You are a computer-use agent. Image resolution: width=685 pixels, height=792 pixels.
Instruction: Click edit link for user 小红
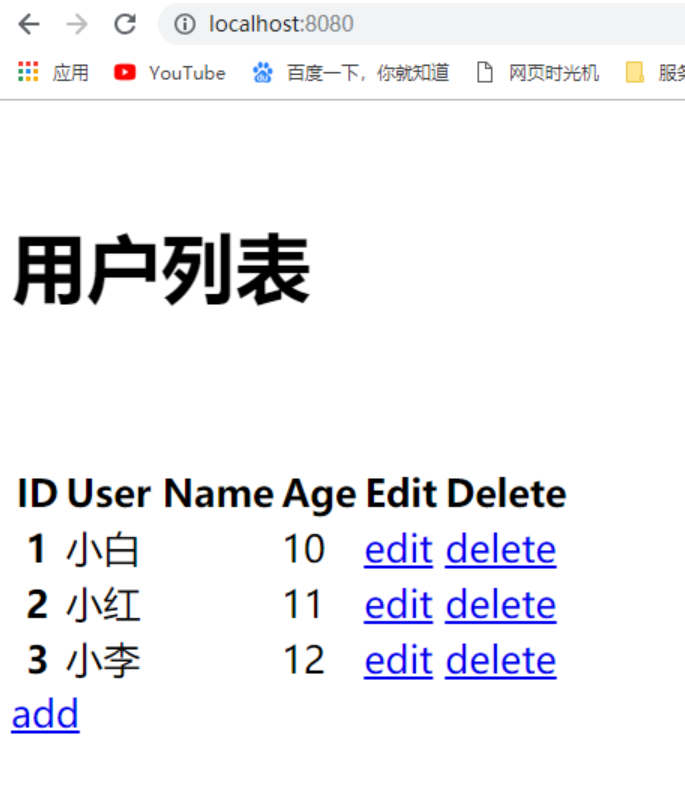pos(399,605)
